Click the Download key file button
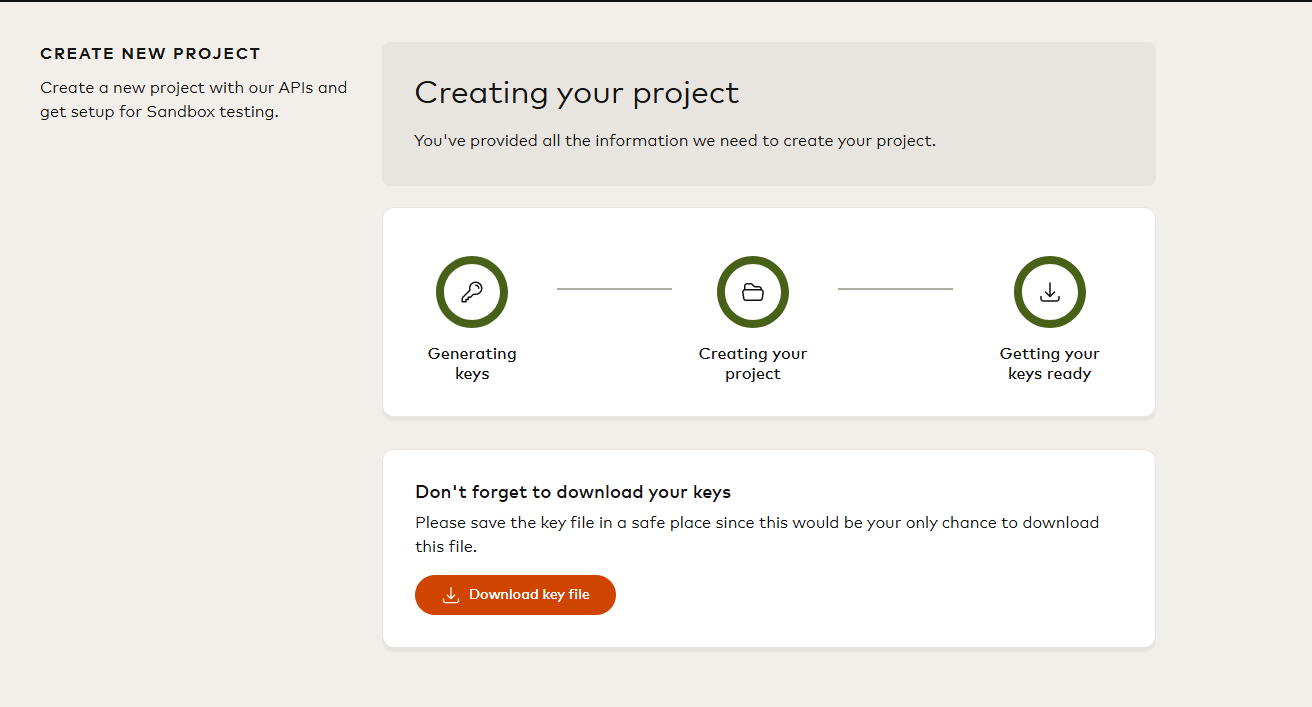The height and width of the screenshot is (707, 1312). pyautogui.click(x=515, y=595)
